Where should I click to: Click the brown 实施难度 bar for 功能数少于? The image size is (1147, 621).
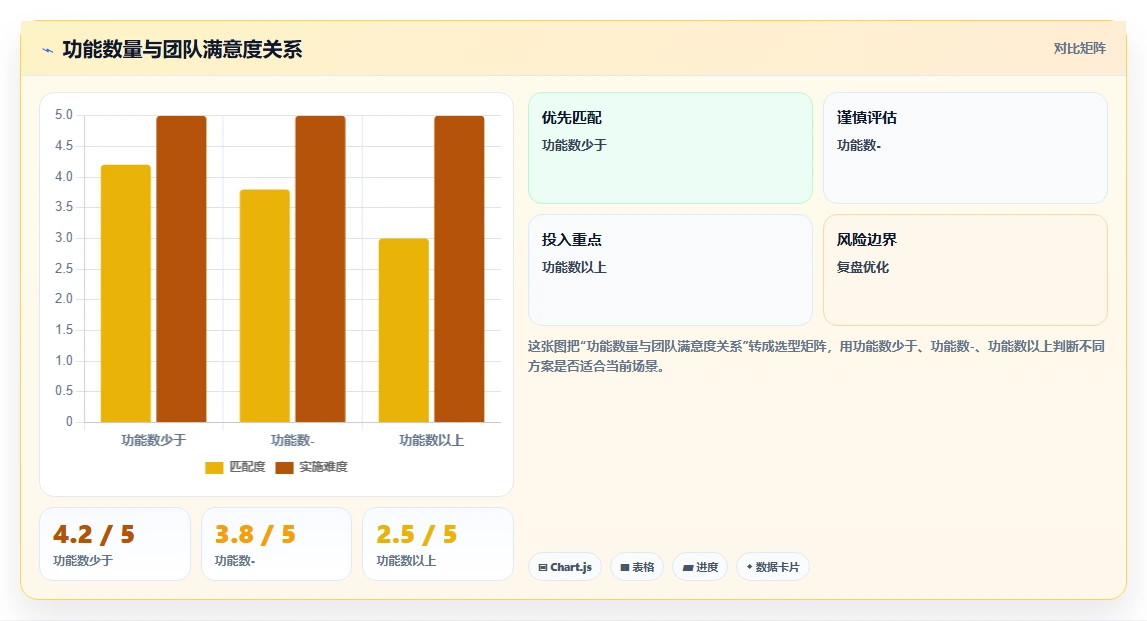(x=181, y=269)
